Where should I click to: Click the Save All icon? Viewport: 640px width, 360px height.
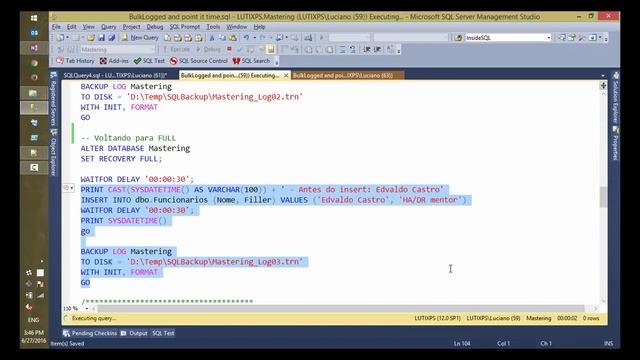pos(111,38)
